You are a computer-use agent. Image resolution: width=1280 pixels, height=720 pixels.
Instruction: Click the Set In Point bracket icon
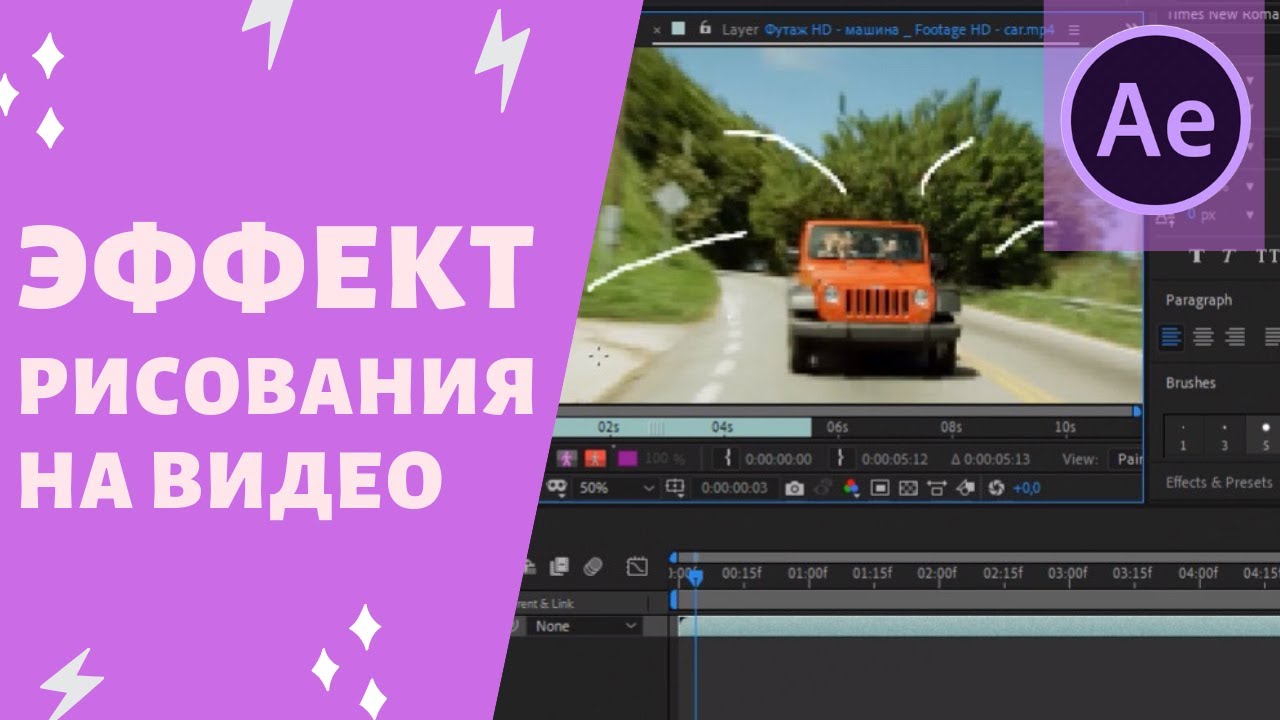pyautogui.click(x=729, y=458)
